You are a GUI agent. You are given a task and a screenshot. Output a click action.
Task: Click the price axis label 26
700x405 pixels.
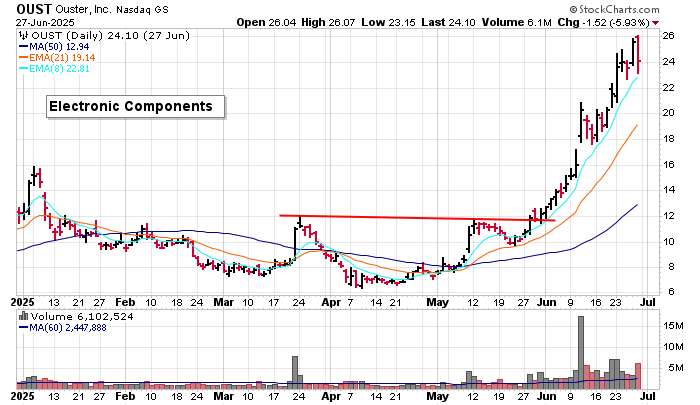(x=668, y=35)
